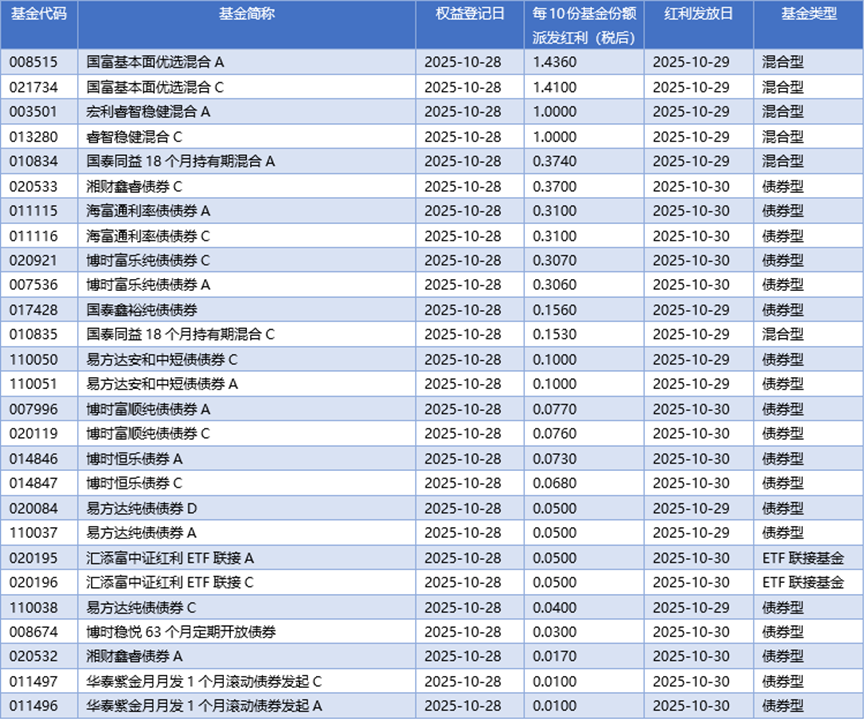Click the 红利发放日 column header

coord(698,14)
